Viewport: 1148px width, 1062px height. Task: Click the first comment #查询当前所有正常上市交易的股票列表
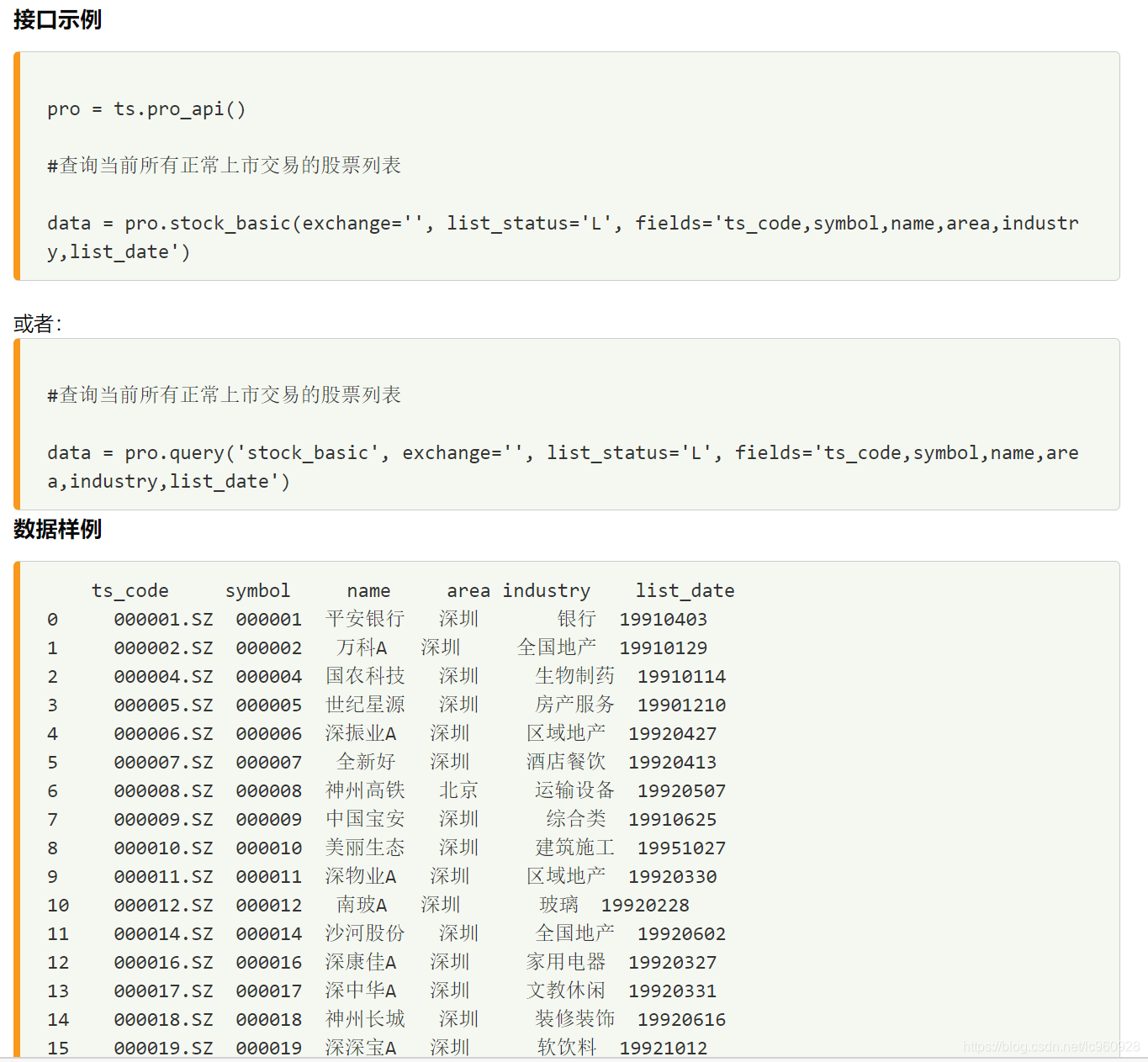(224, 166)
